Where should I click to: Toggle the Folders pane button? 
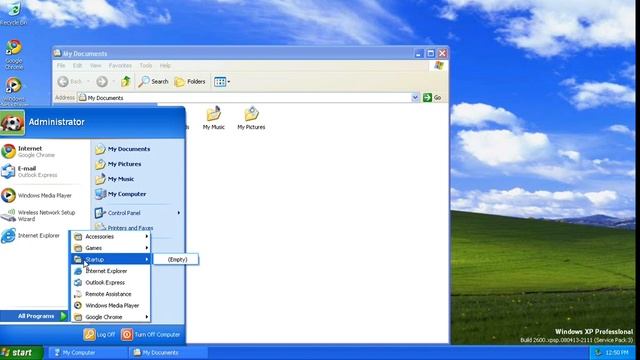click(x=190, y=82)
